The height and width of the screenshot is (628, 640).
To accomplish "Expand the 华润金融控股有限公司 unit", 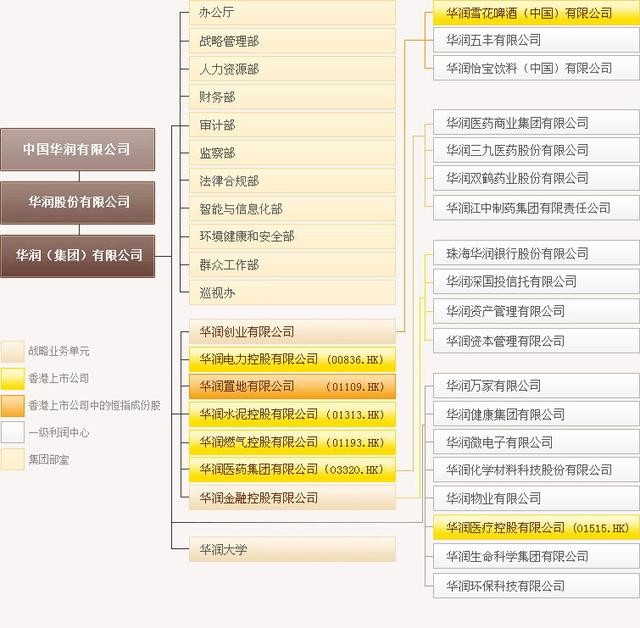I will (x=292, y=497).
